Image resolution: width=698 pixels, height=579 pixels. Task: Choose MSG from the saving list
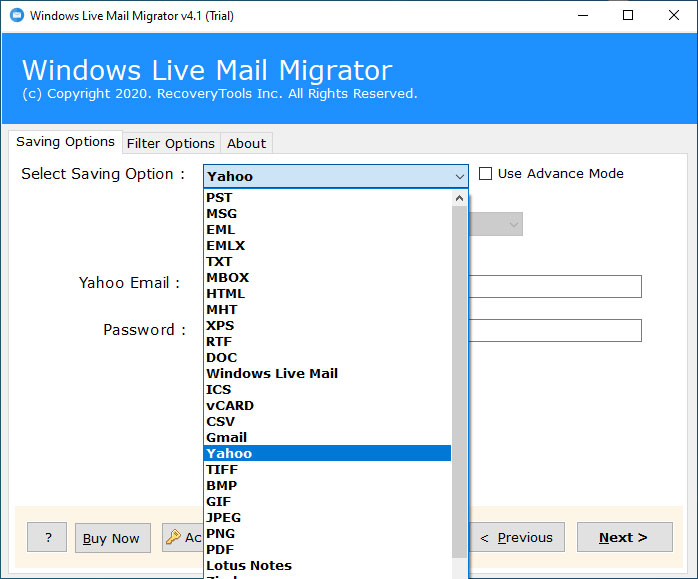click(328, 214)
